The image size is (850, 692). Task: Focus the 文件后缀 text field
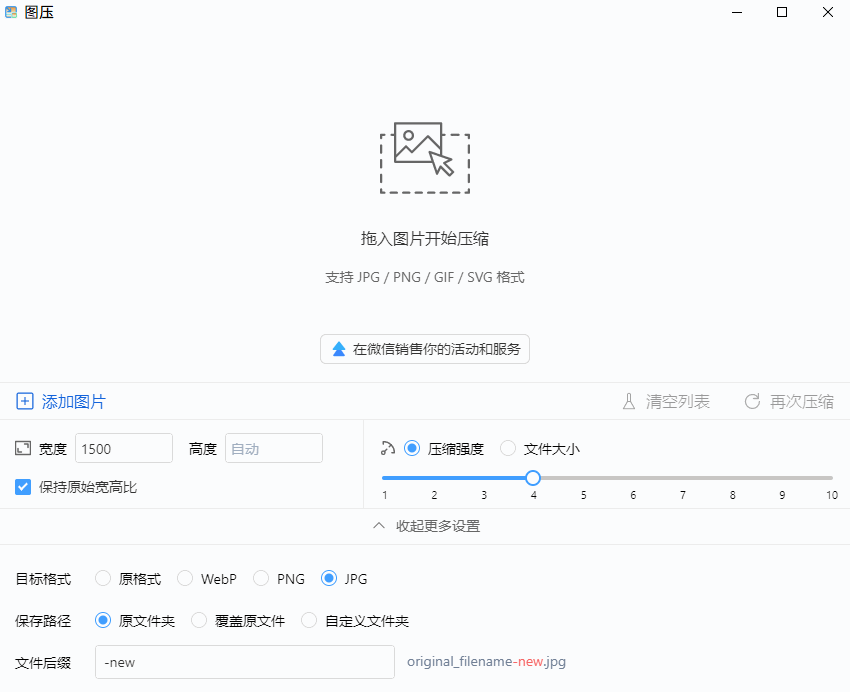(244, 662)
